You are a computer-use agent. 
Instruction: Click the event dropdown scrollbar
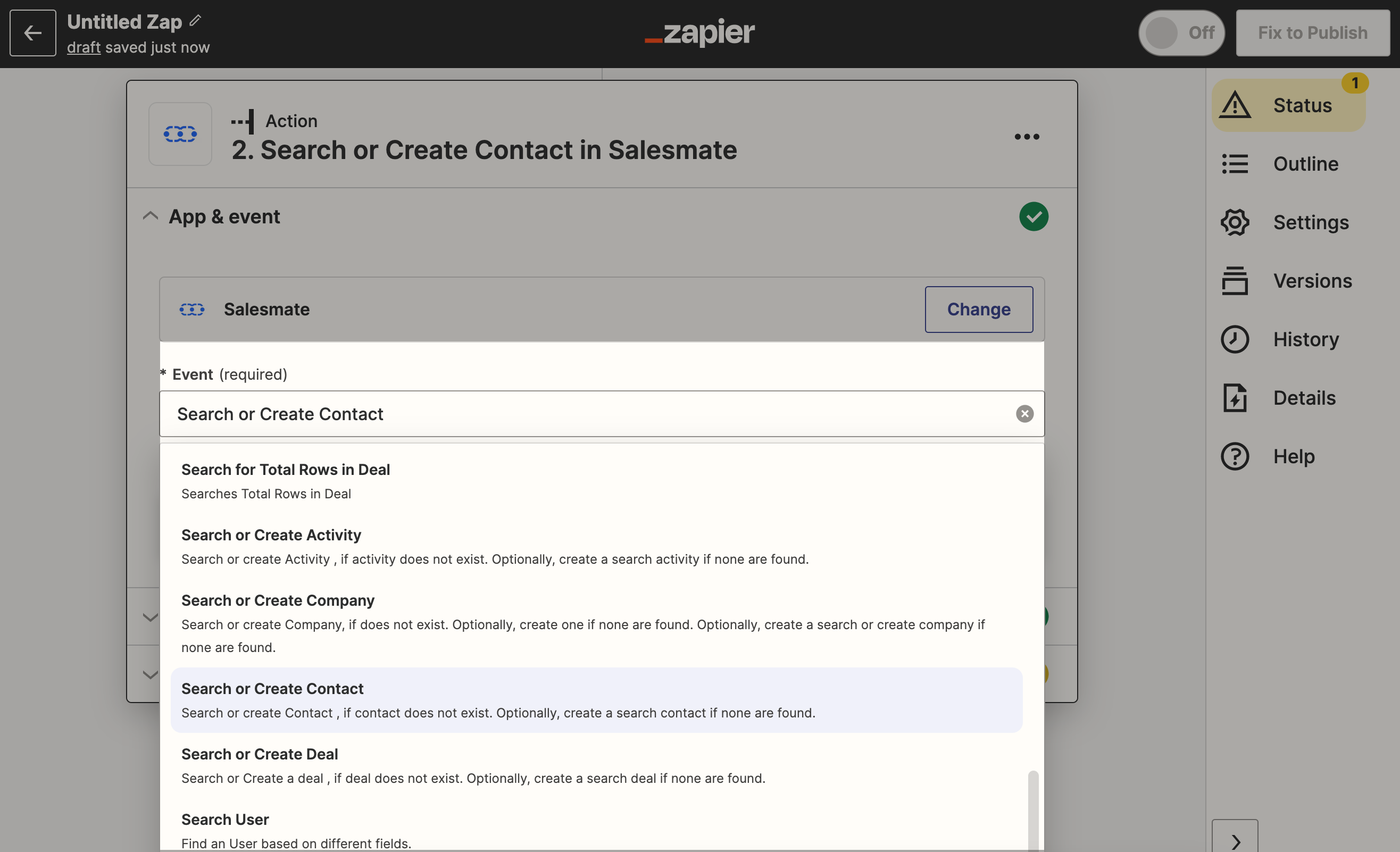pyautogui.click(x=1033, y=811)
